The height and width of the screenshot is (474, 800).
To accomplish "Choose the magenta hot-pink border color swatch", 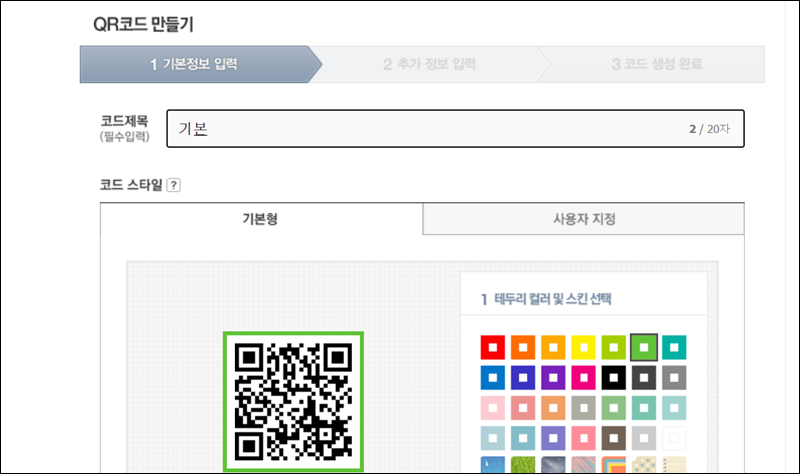I will coord(583,378).
